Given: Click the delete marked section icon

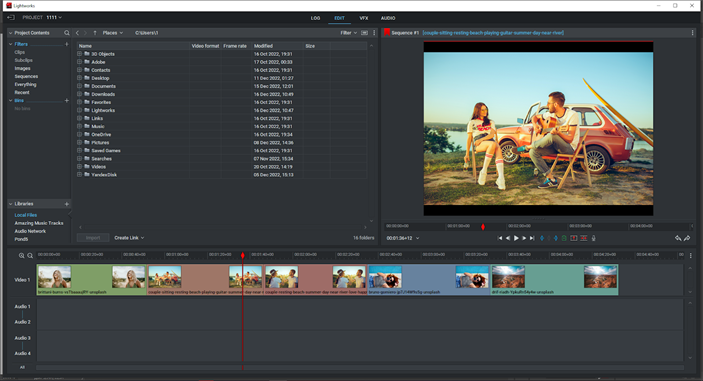Looking at the screenshot, I should 583,238.
